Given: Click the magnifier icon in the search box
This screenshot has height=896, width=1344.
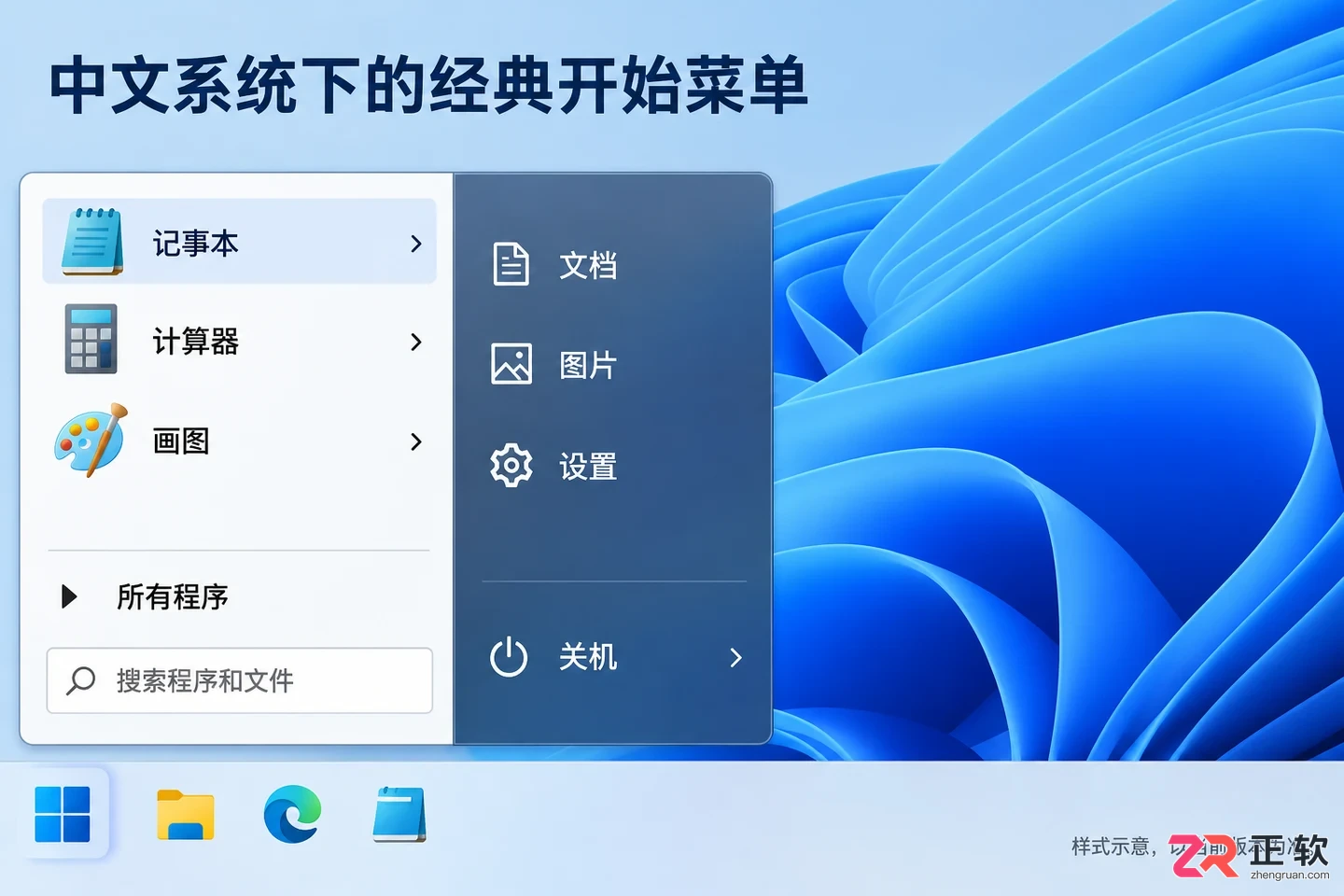Looking at the screenshot, I should coord(80,680).
